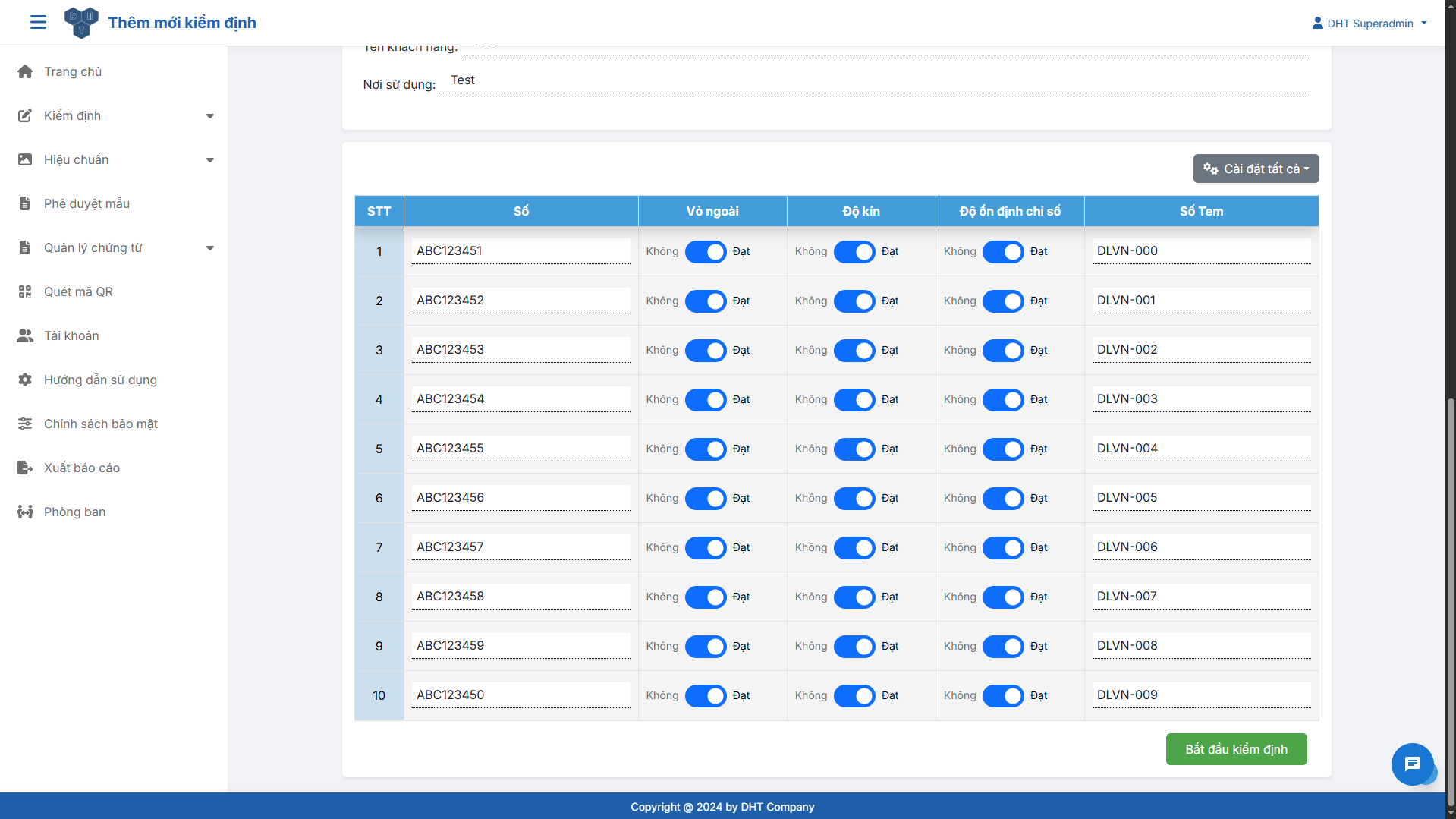Click the Hướng dẫn sử dụng gear icon
Viewport: 1456px width, 819px height.
click(x=25, y=380)
